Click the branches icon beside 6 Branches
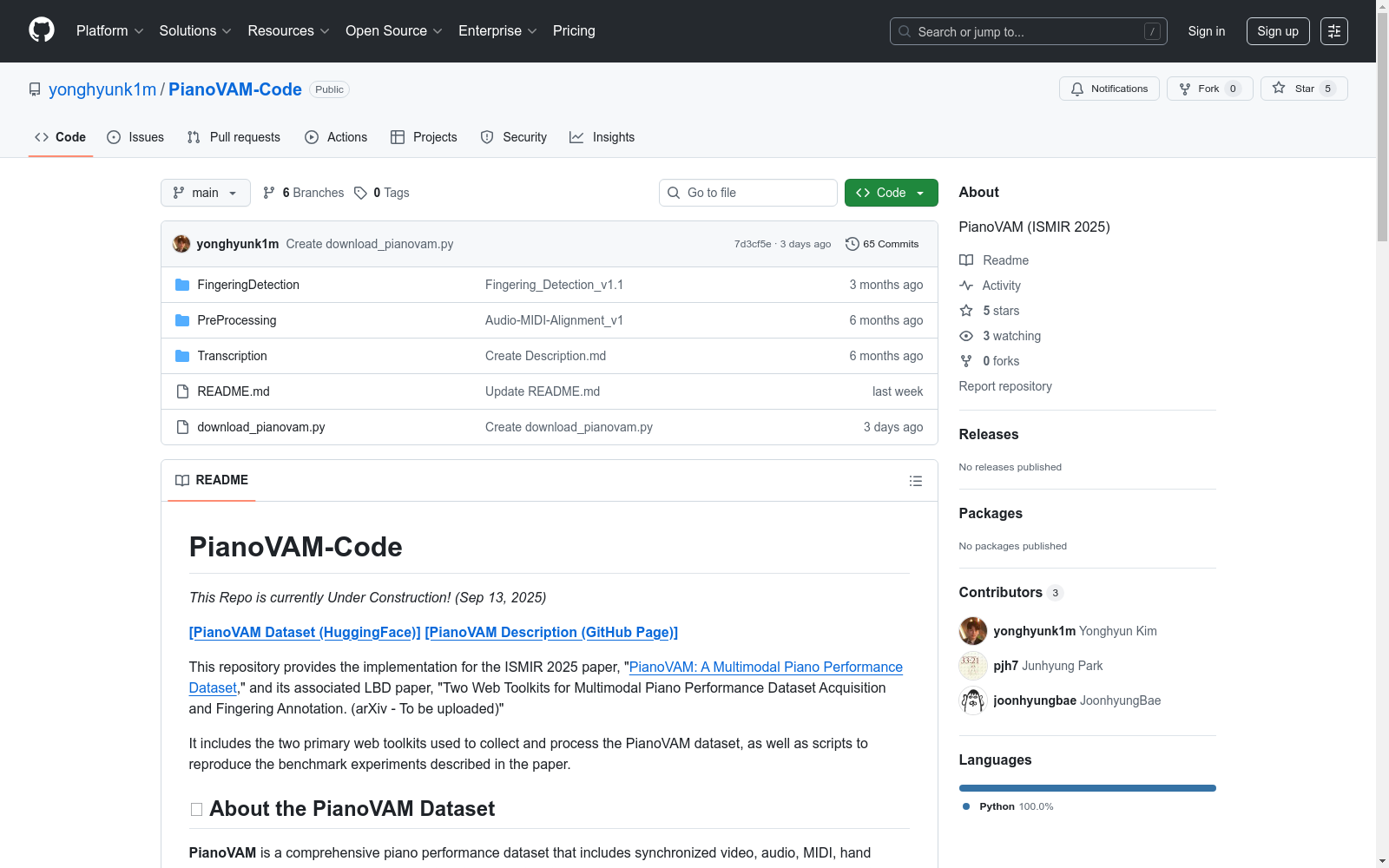Screen dimensions: 1389x868 pos(269,193)
